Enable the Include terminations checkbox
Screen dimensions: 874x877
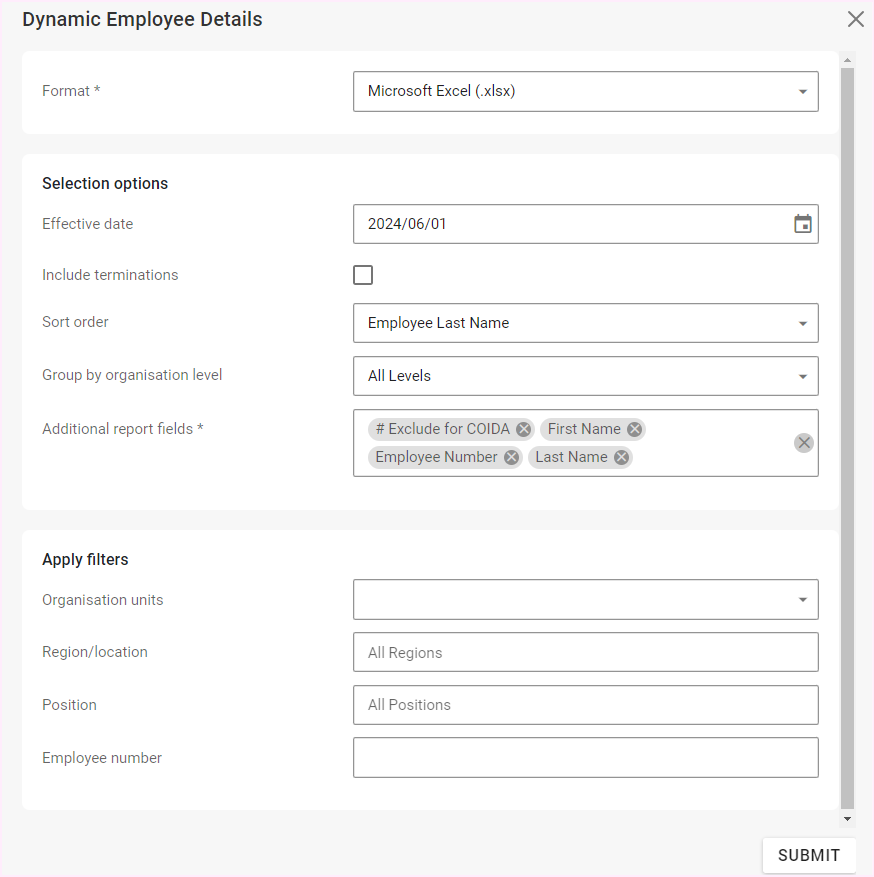[363, 275]
